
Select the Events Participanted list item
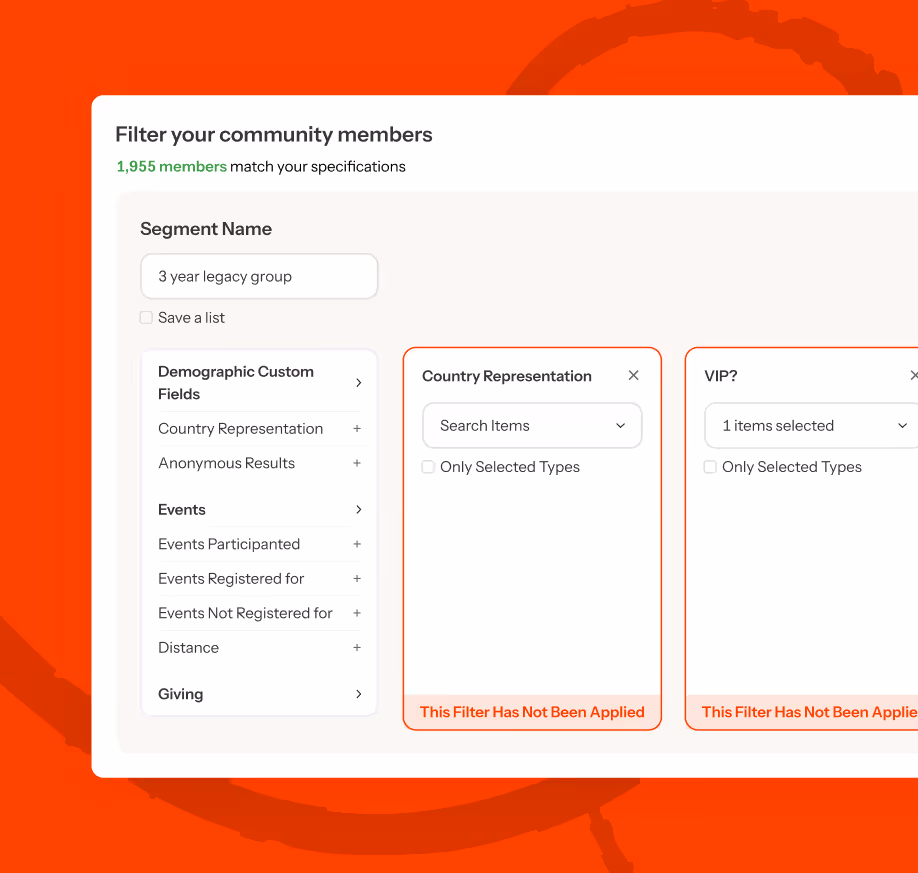click(x=259, y=544)
